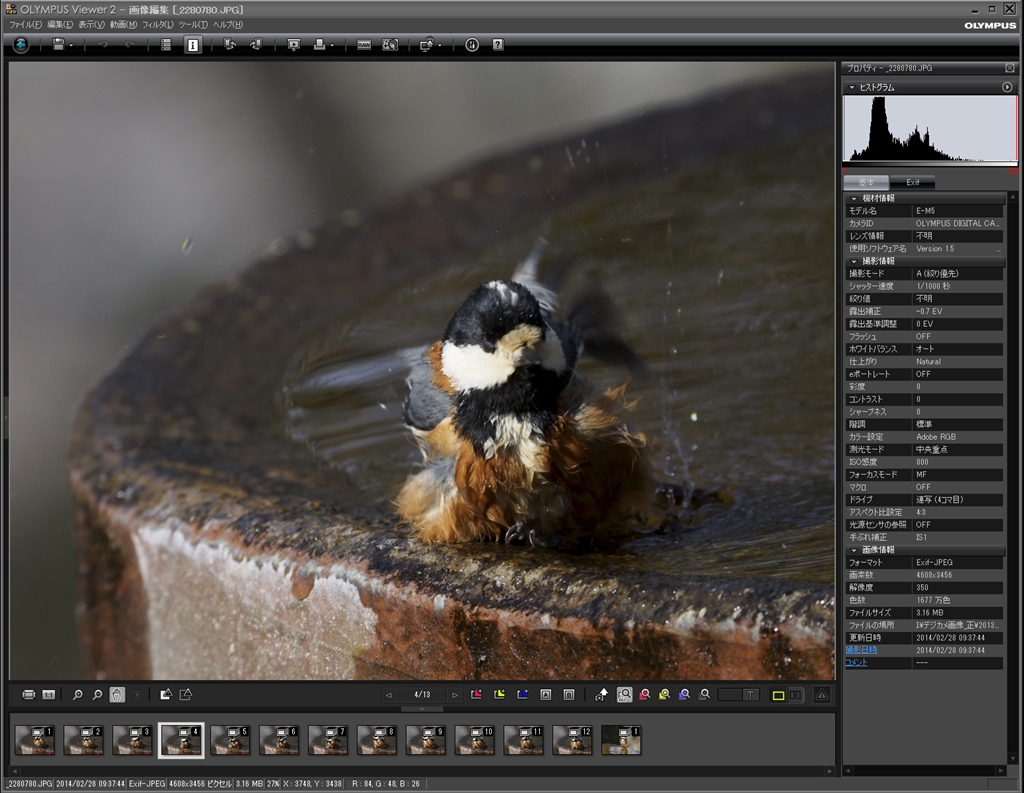Viewport: 1024px width, 793px height.
Task: Select thumbnail number 7 in filmstrip
Action: [x=327, y=740]
